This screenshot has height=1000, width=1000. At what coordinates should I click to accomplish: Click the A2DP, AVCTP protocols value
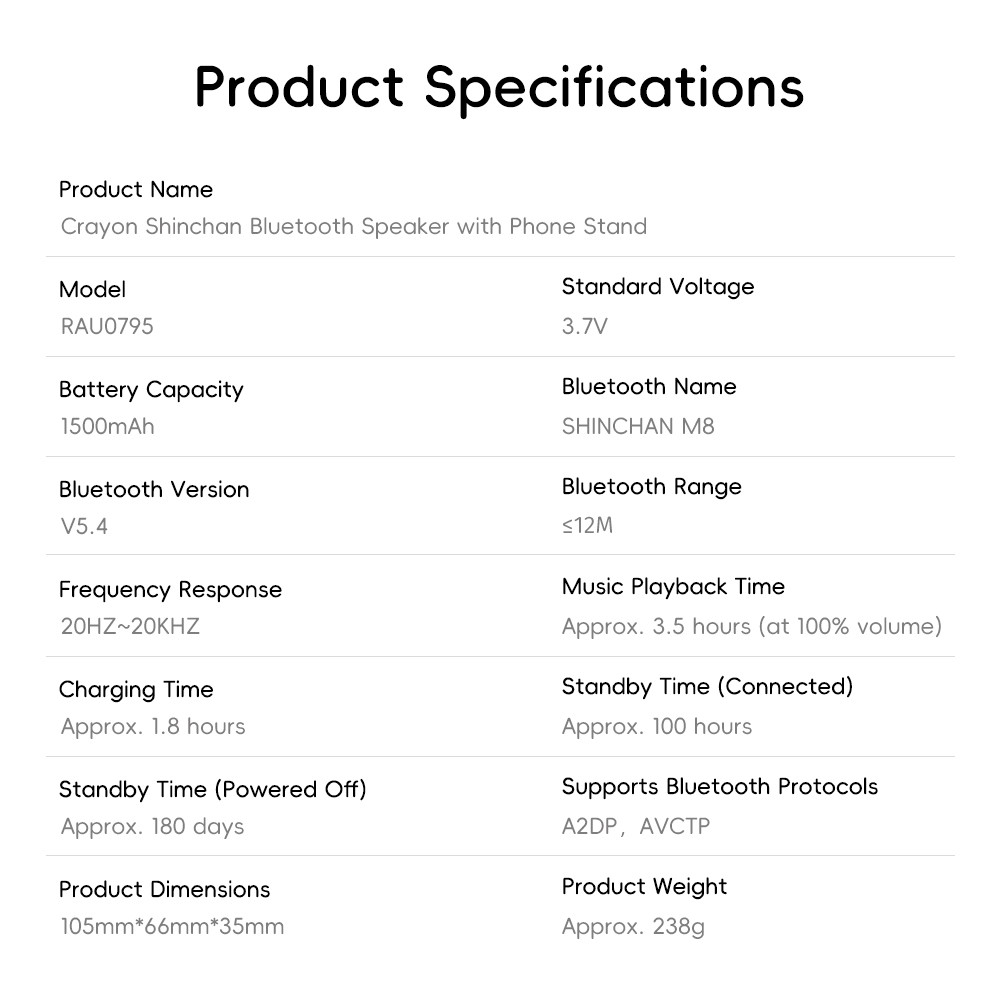(x=636, y=826)
